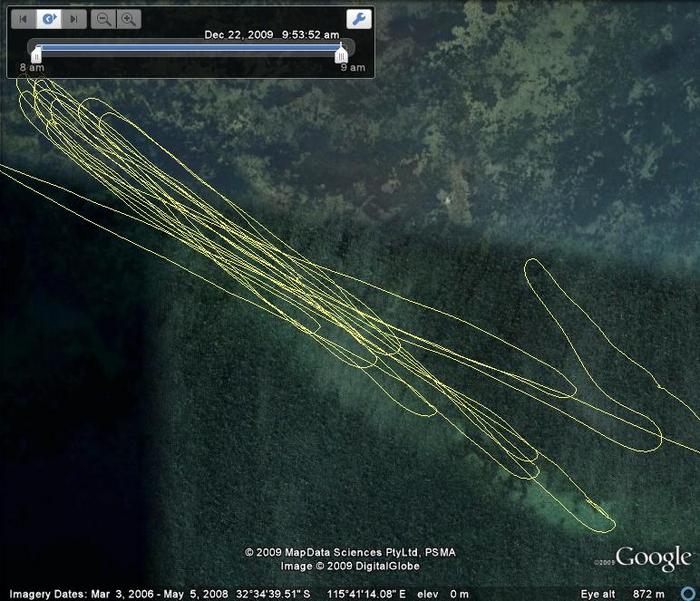700x601 pixels.
Task: Open time slider options wrench
Action: pos(359,19)
